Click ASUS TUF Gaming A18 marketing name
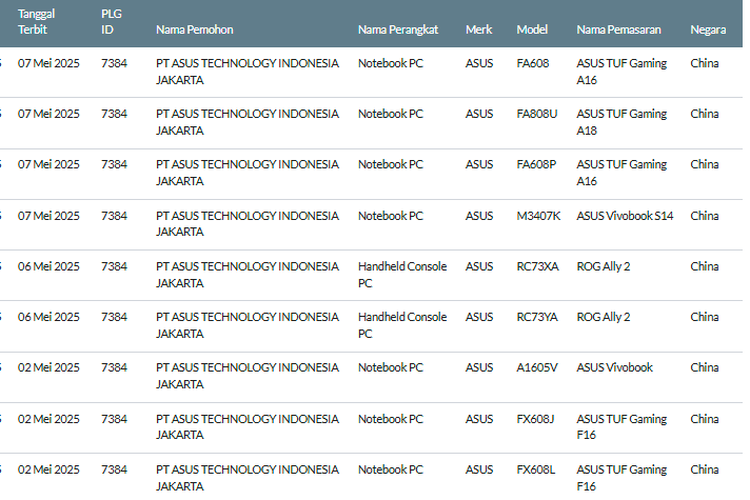750x500 pixels. [x=621, y=122]
